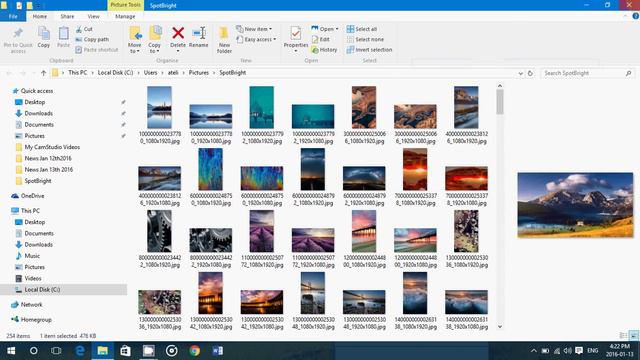The width and height of the screenshot is (640, 360).
Task: Click the mountain preview image in preview pane
Action: tap(575, 205)
